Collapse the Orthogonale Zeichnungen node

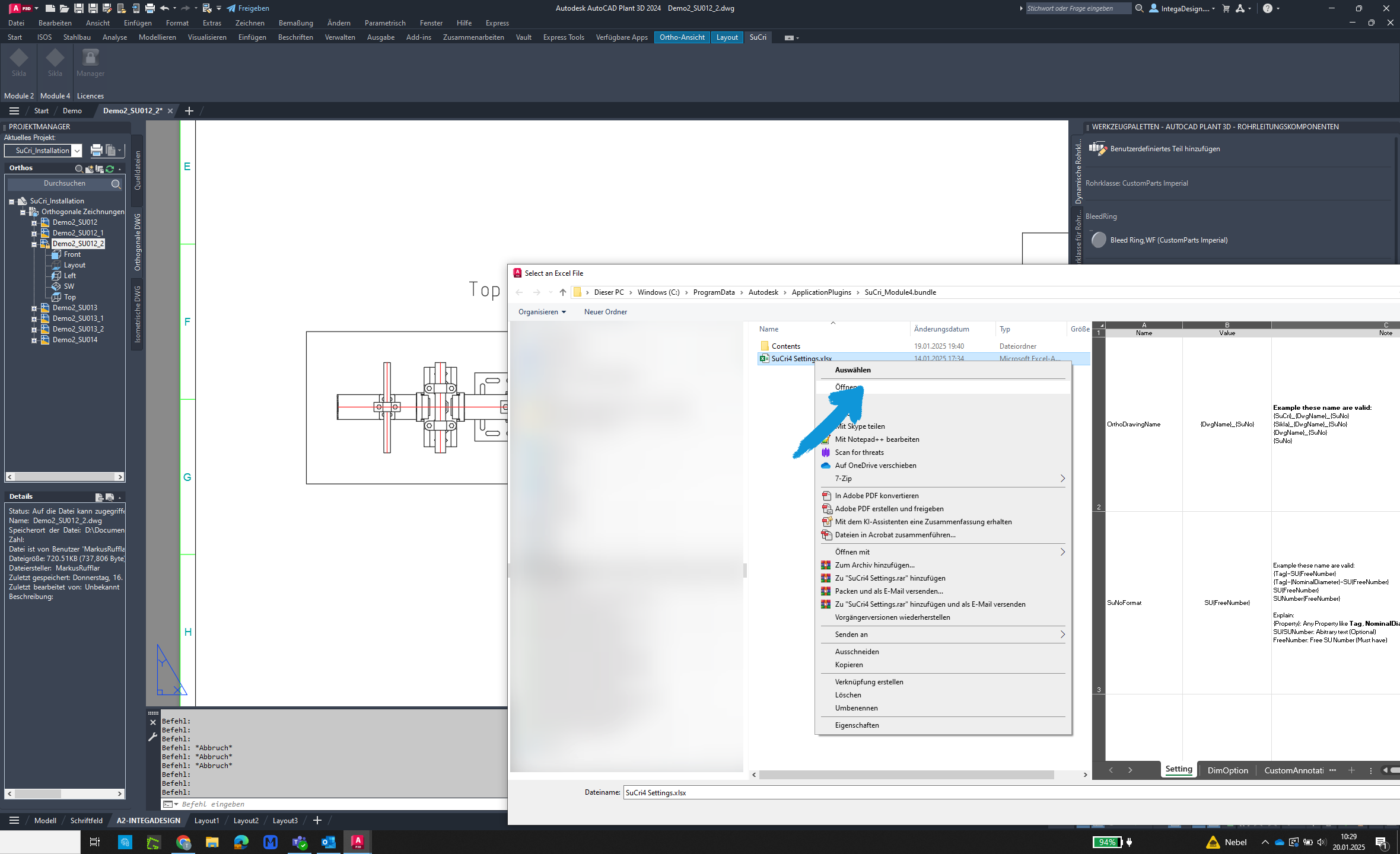coord(23,212)
